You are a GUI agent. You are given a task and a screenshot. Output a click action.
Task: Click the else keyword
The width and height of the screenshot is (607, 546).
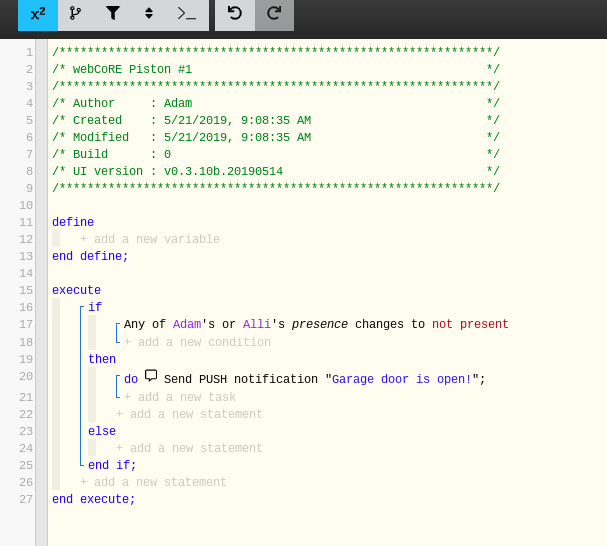coord(102,431)
